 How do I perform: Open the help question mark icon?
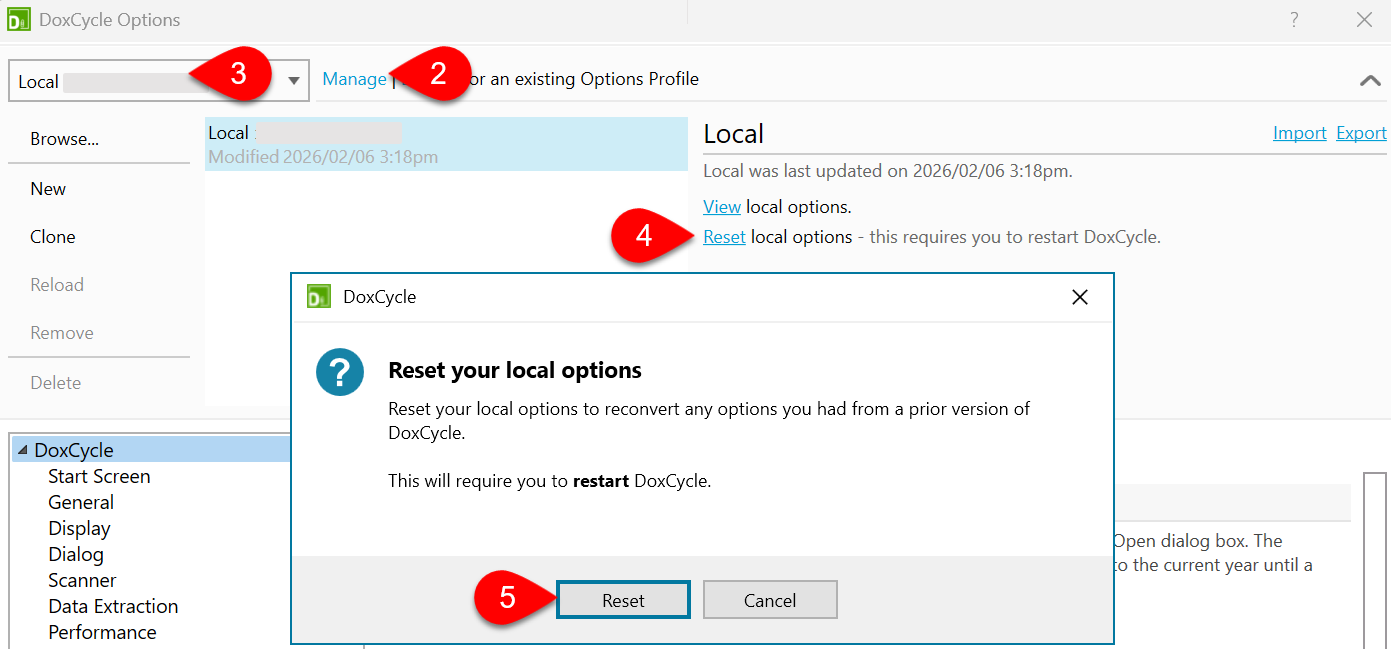pos(1293,19)
